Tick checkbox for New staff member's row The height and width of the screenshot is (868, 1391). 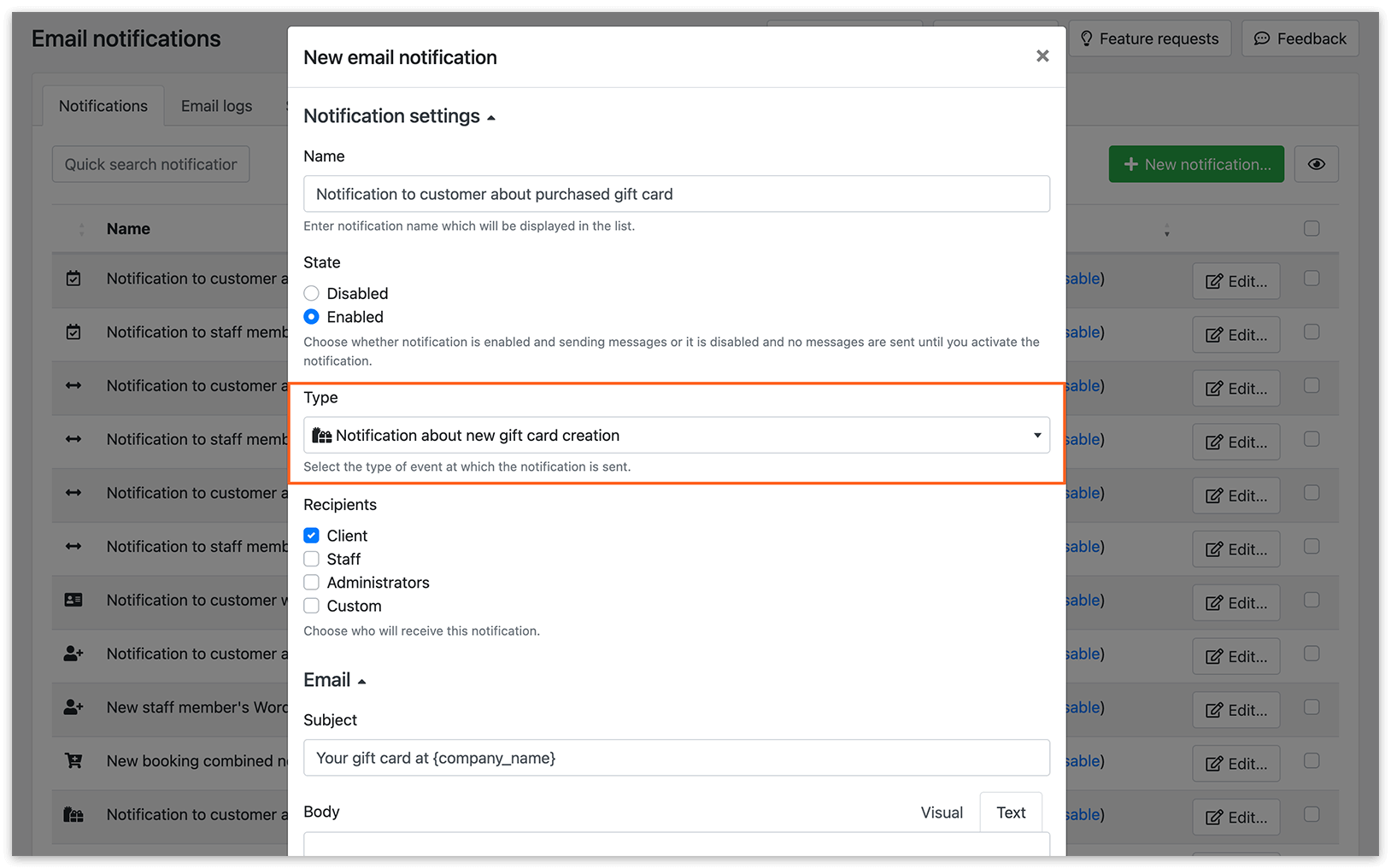click(x=1312, y=707)
